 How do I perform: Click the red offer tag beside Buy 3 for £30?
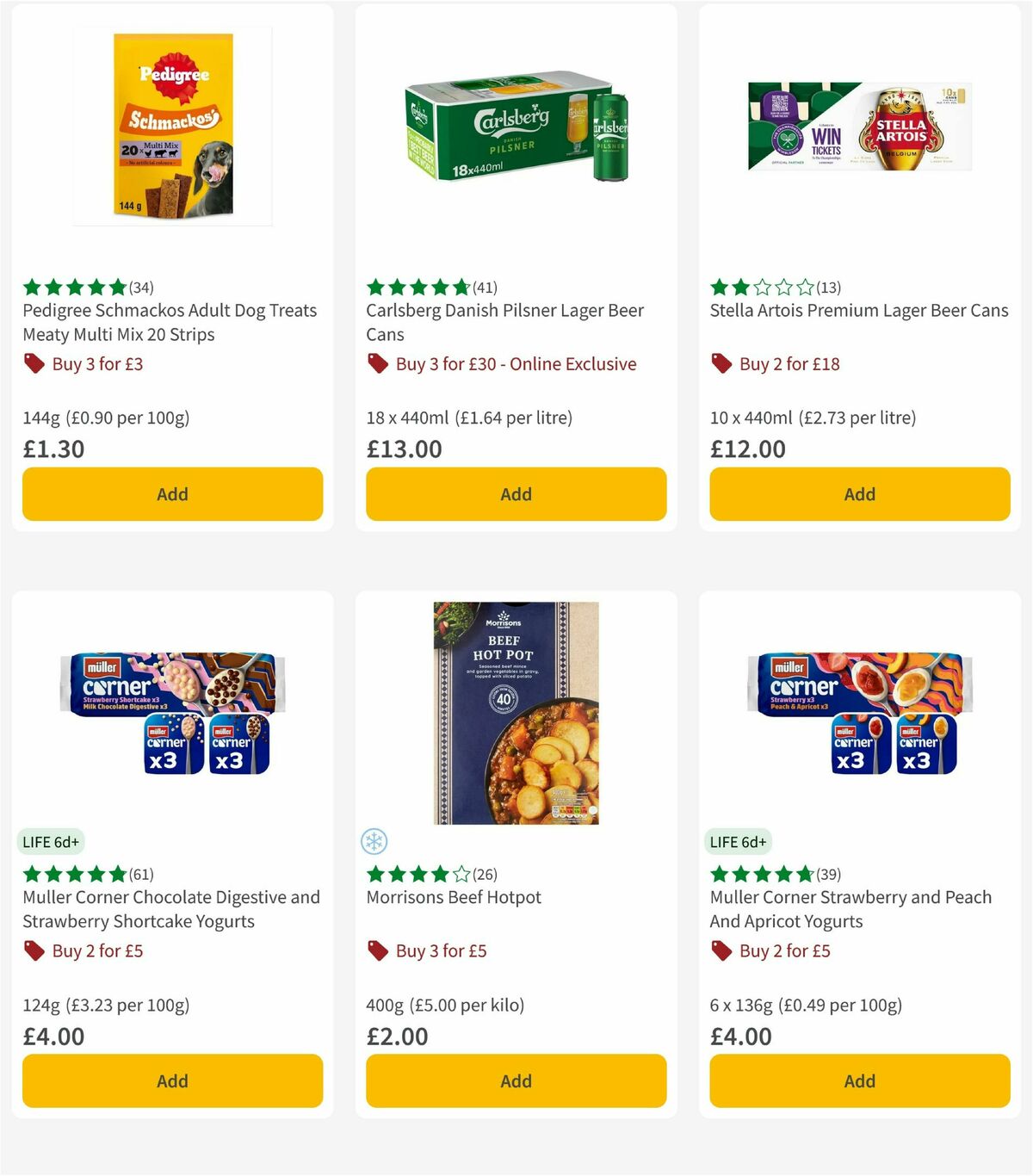377,363
